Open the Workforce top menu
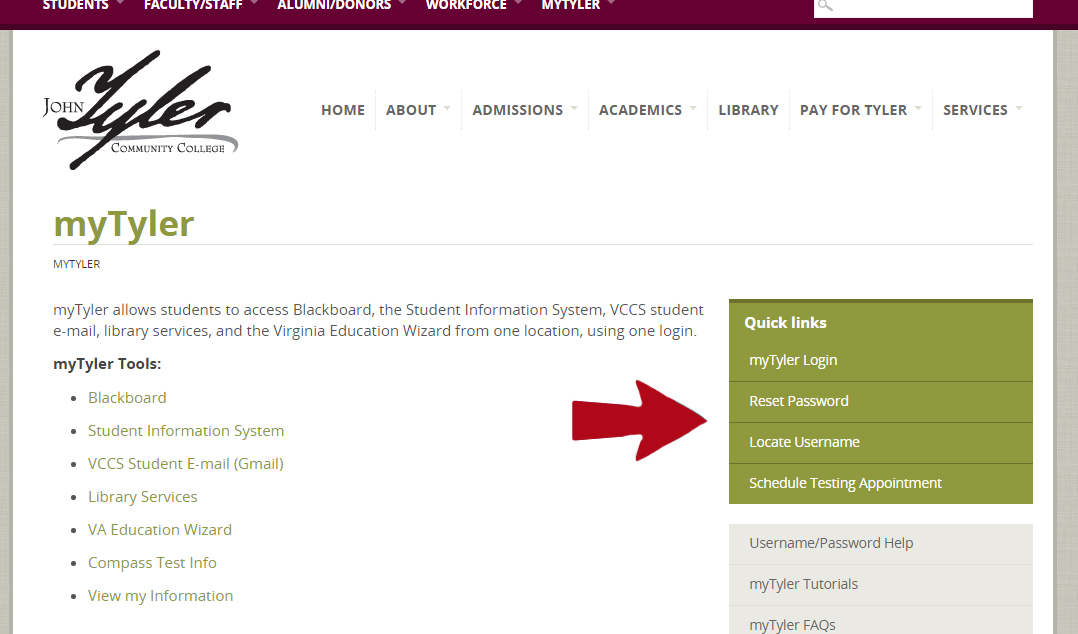Screen dimensions: 1078x634 (x=466, y=6)
